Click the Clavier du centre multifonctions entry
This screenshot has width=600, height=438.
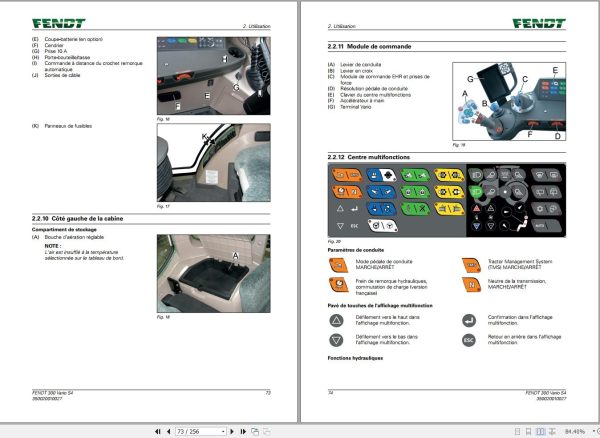point(376,94)
